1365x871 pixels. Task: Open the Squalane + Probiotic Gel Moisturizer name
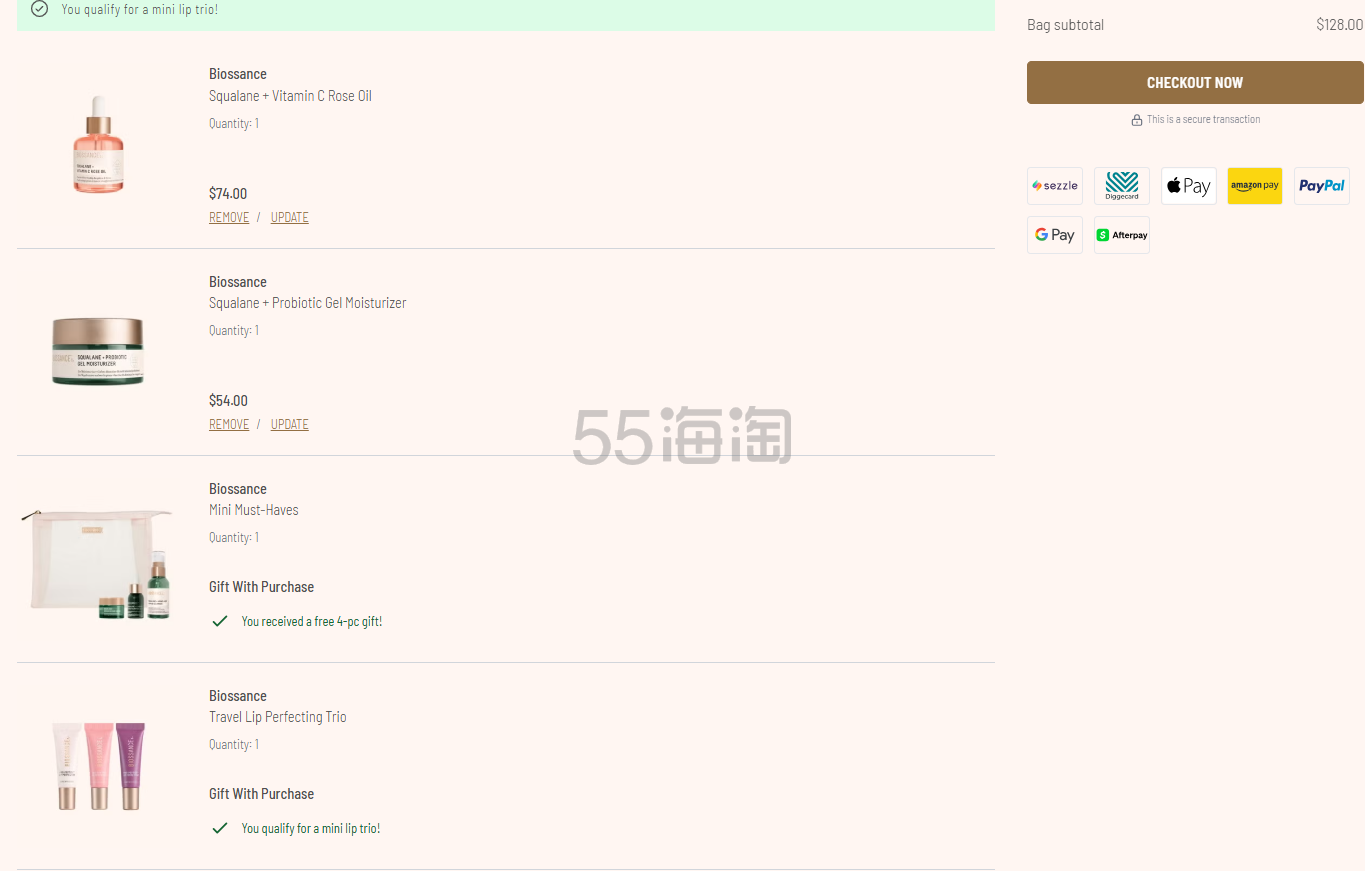tap(308, 303)
